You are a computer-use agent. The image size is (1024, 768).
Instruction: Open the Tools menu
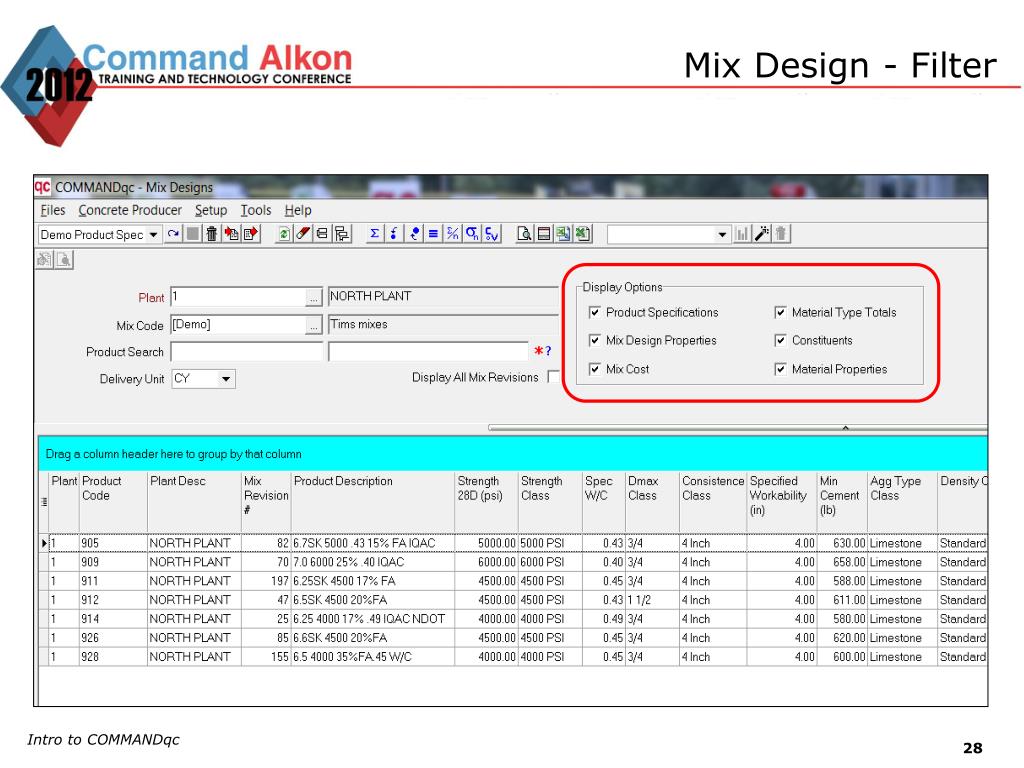(255, 210)
